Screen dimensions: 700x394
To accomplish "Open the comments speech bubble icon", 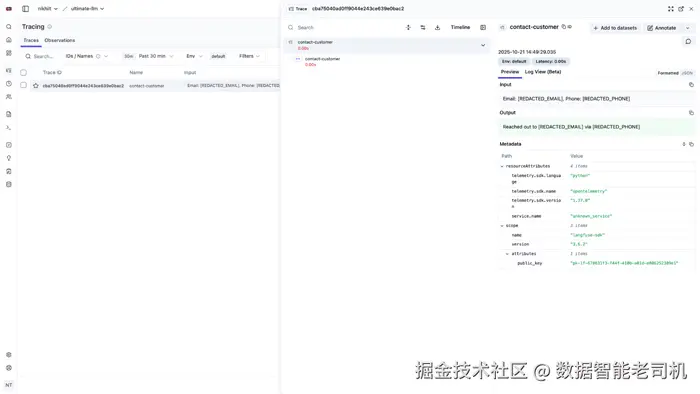I will [x=688, y=41].
